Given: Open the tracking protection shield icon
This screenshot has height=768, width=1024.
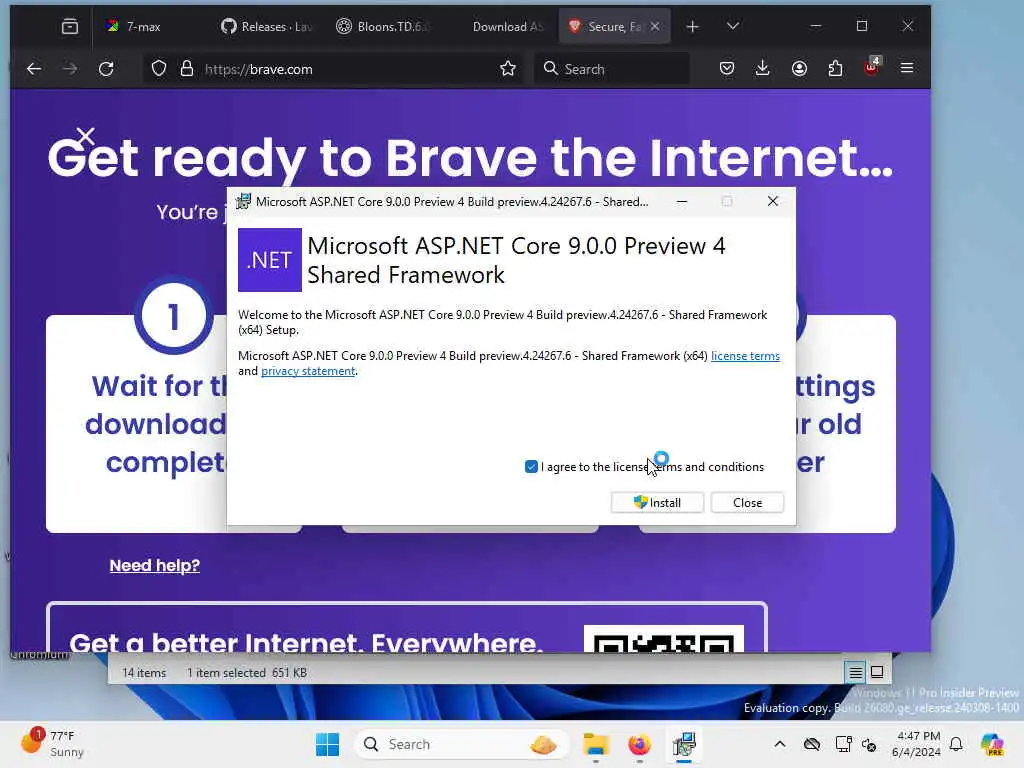Looking at the screenshot, I should pyautogui.click(x=159, y=69).
